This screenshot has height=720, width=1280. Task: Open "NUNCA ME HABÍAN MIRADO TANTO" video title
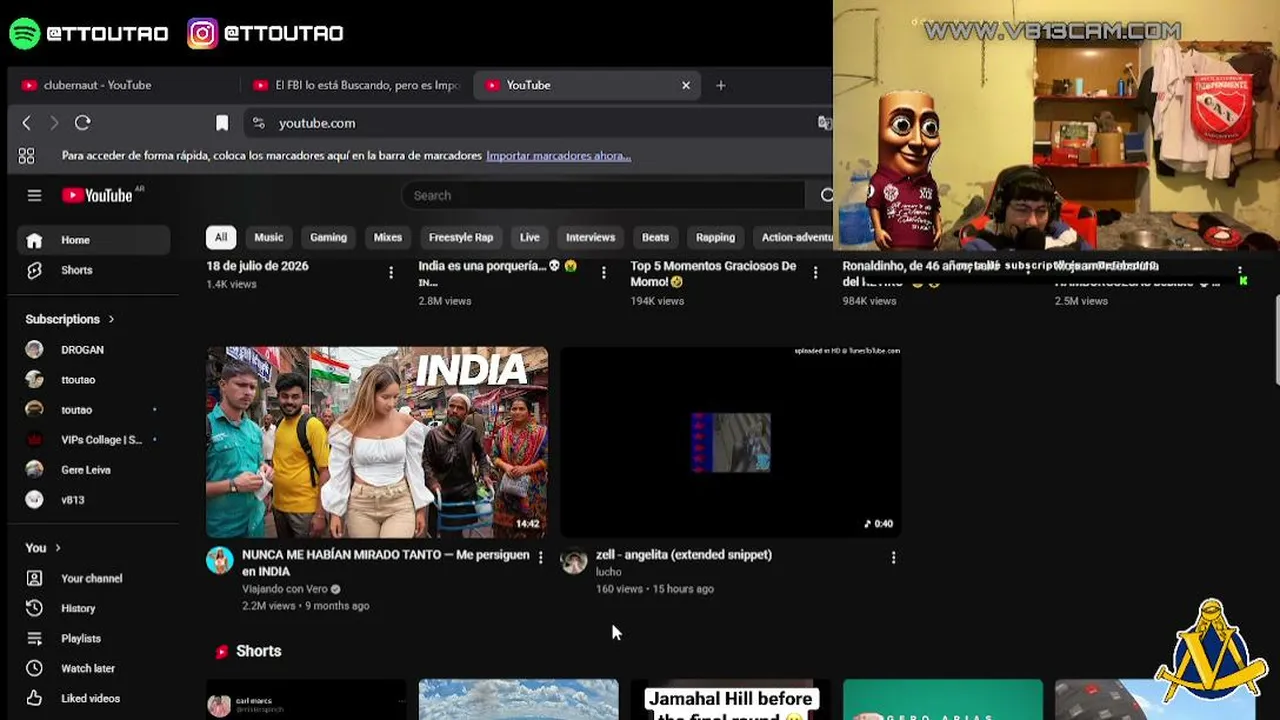coord(386,563)
